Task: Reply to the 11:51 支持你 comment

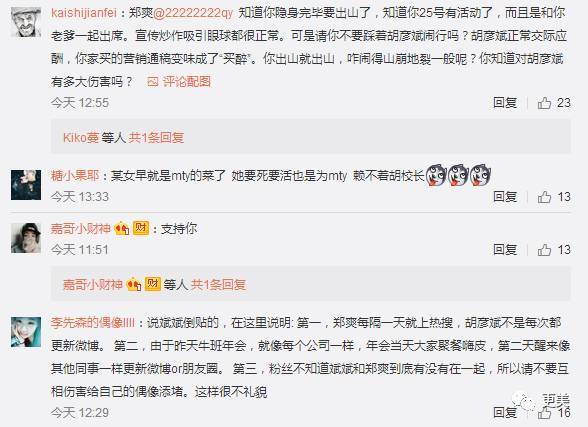Action: pos(505,250)
